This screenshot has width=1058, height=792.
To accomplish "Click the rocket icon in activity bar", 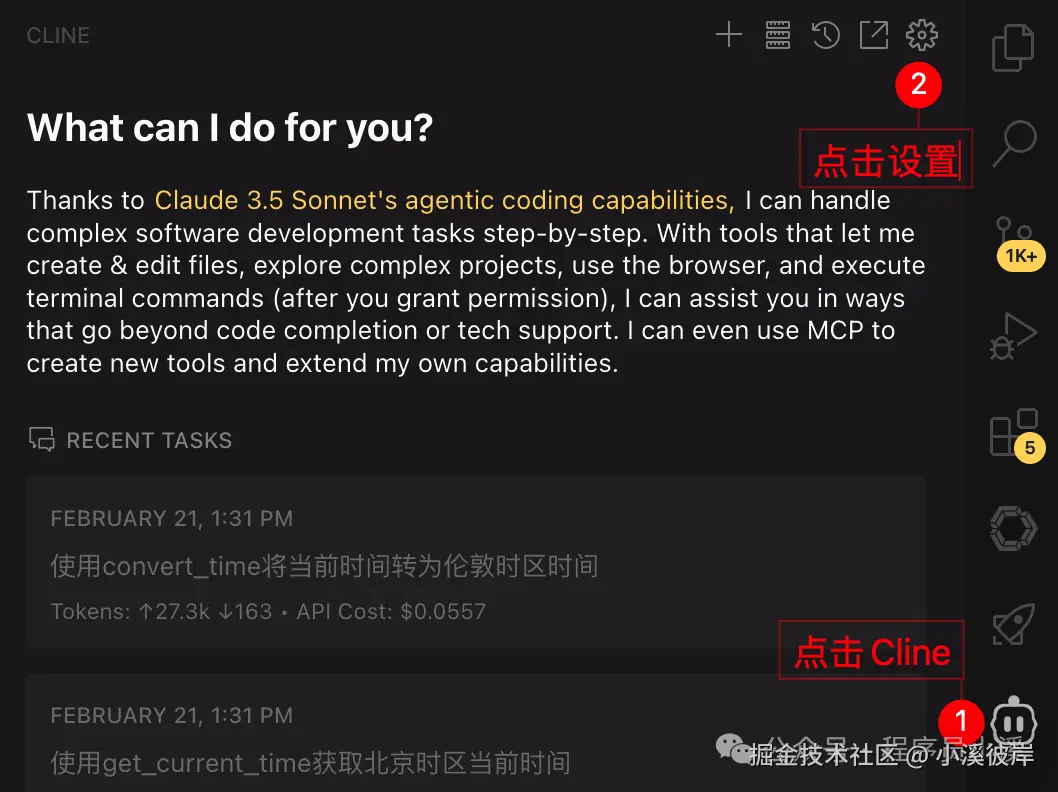I will (1013, 622).
